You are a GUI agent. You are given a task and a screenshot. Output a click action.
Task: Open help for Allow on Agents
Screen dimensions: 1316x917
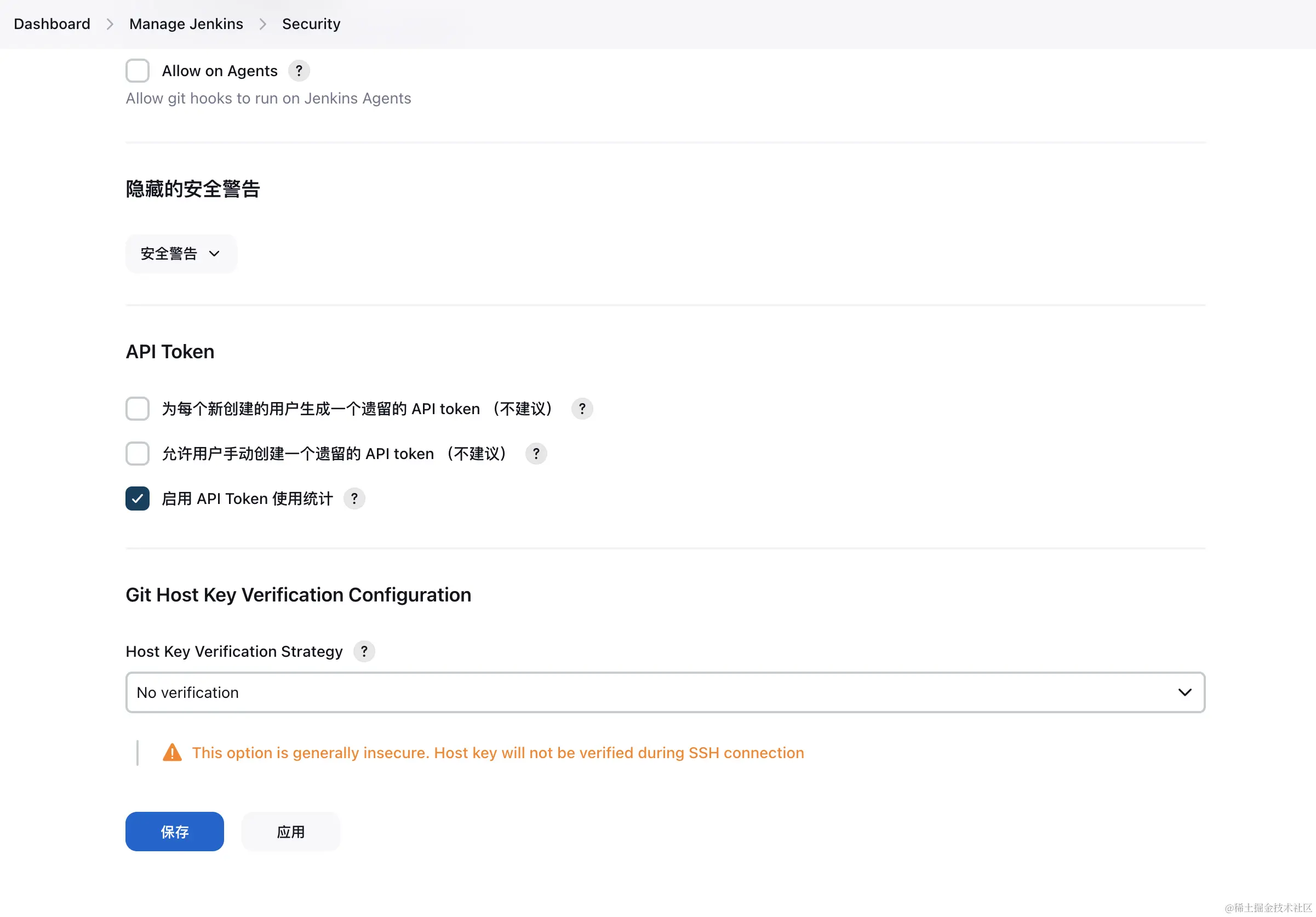click(299, 71)
